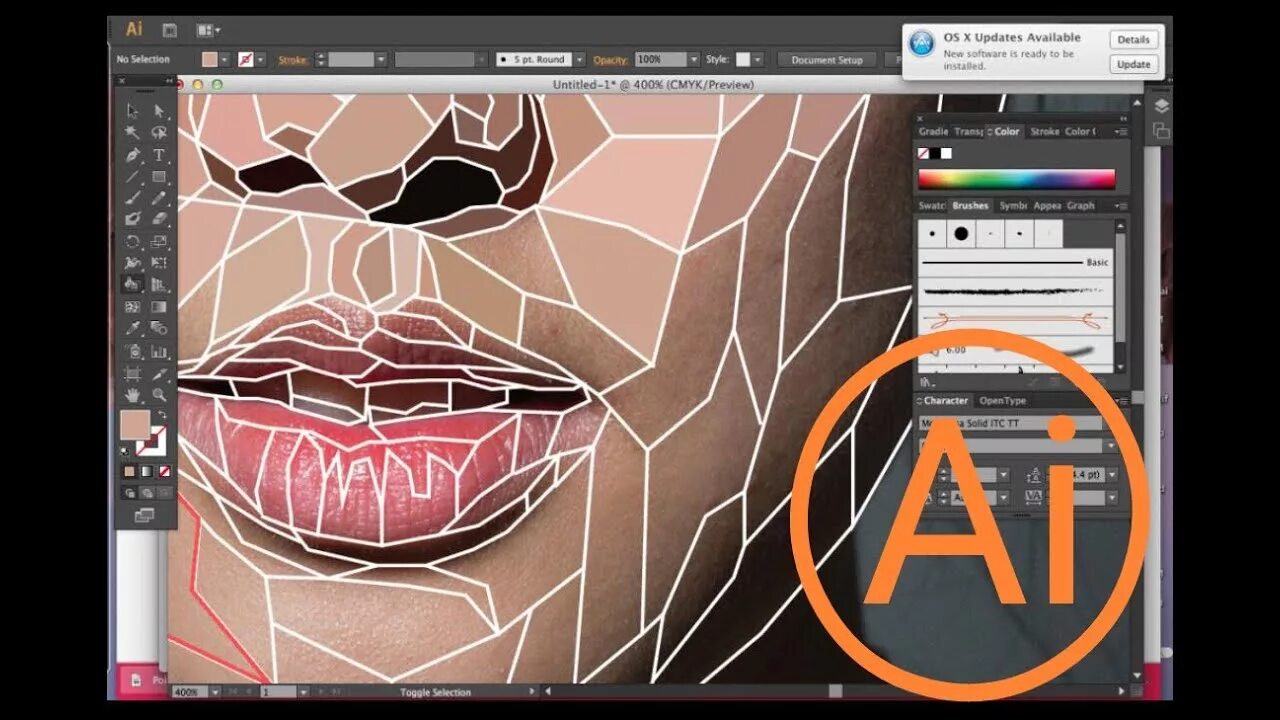Select the Gradient tool
The width and height of the screenshot is (1280, 720).
point(159,307)
